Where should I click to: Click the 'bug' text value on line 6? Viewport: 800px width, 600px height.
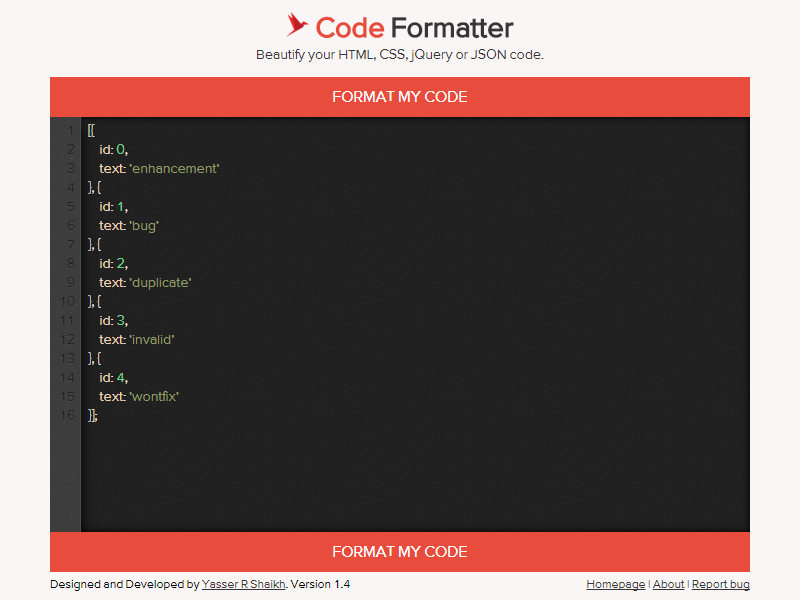144,225
